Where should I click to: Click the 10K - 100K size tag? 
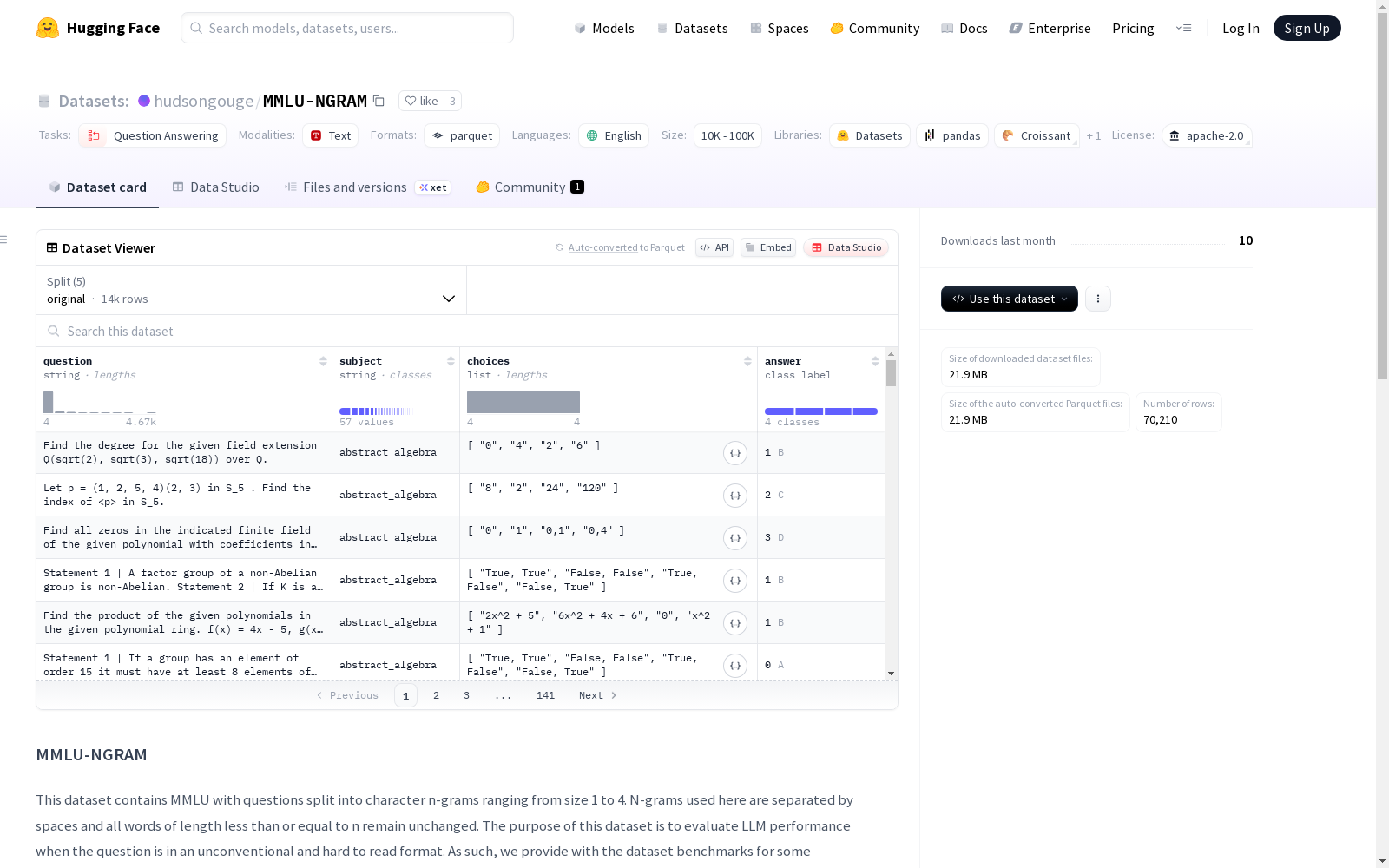click(x=727, y=135)
